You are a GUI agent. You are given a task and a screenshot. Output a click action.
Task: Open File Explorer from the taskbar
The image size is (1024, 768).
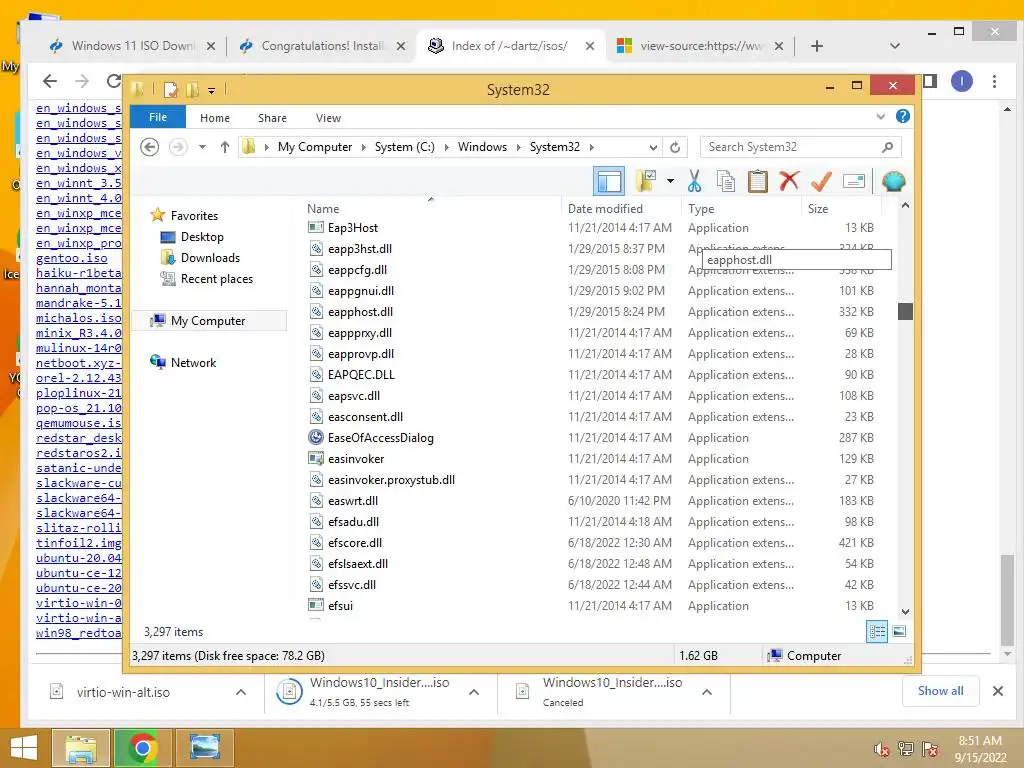tap(80, 748)
